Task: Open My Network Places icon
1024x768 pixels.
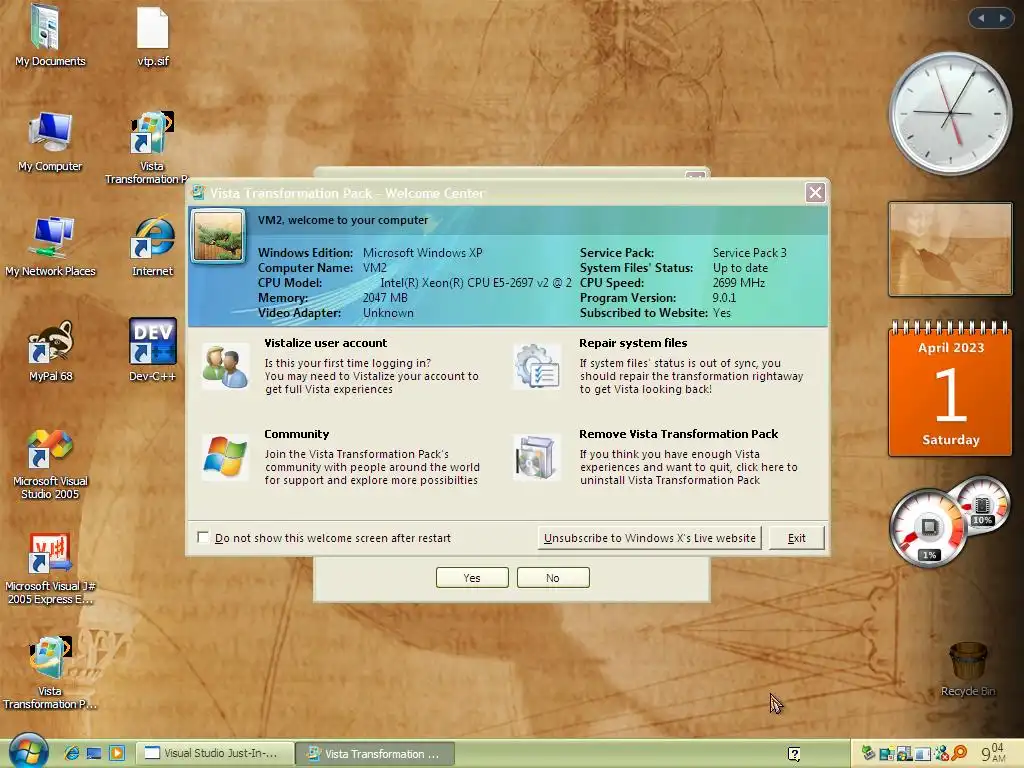Action: click(x=50, y=237)
